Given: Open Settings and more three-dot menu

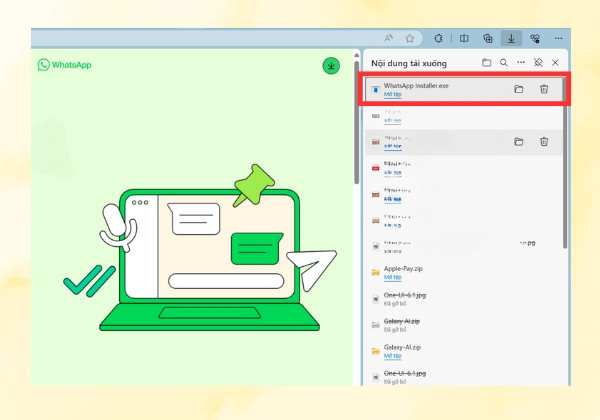Looking at the screenshot, I should pos(558,38).
